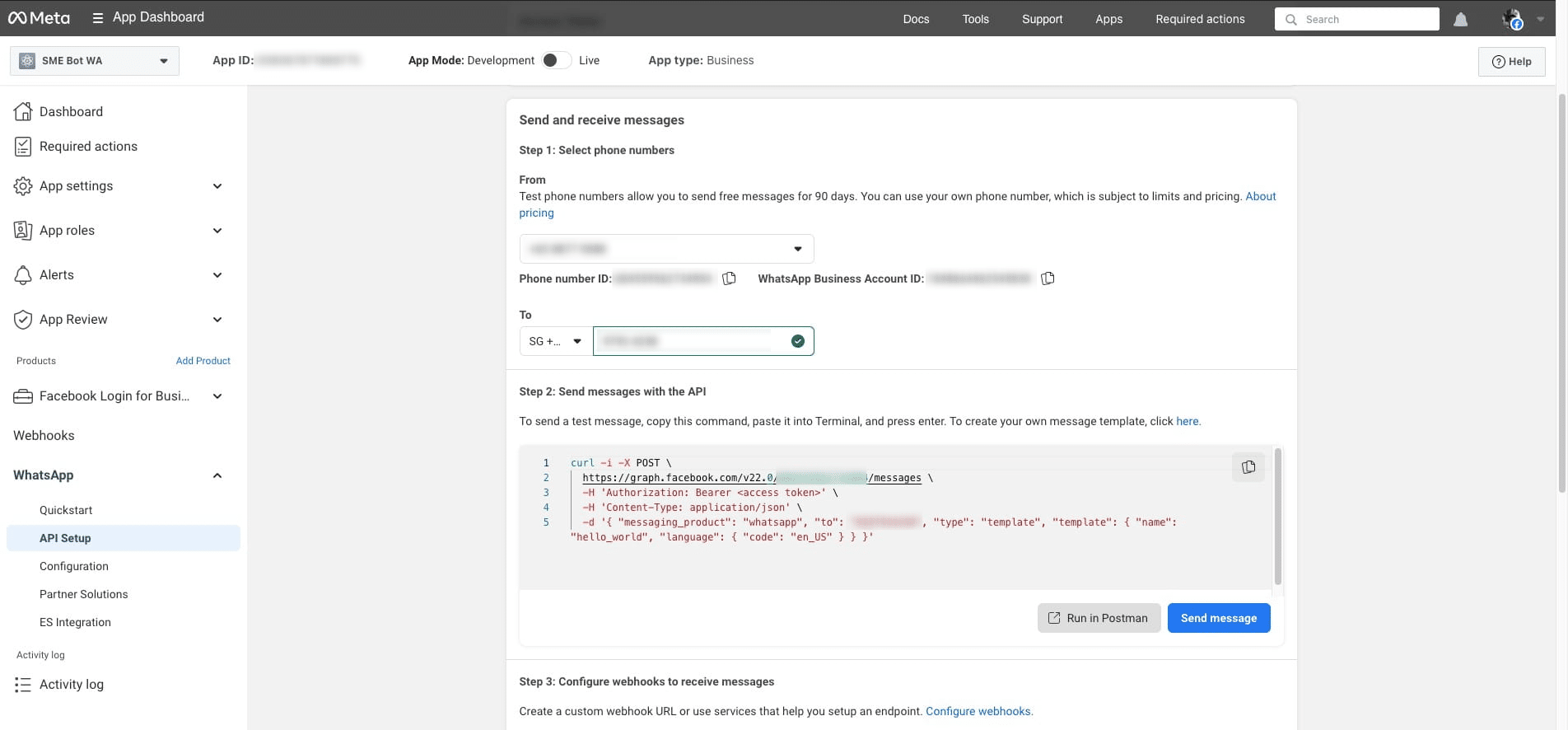Screen dimensions: 1568x730
Task: Click Add Product link
Action: click(203, 361)
